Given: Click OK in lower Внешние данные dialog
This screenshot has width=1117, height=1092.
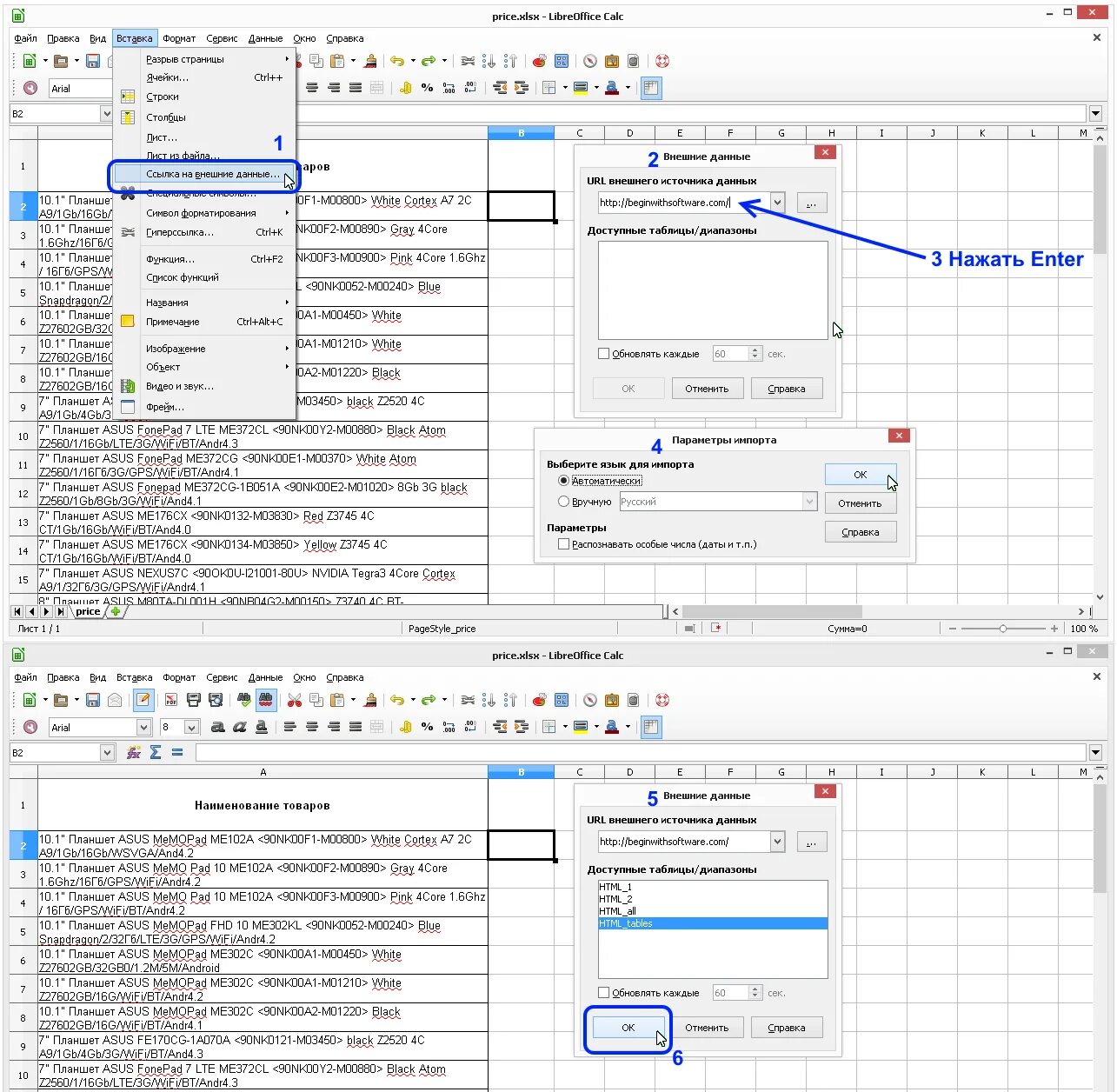Looking at the screenshot, I should (628, 1028).
